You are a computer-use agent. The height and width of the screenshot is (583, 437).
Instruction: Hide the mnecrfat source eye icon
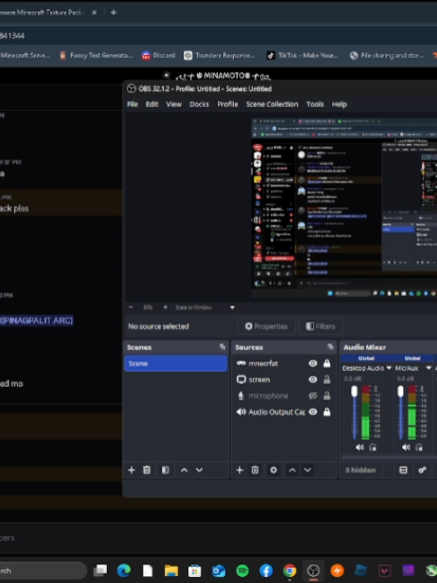pyautogui.click(x=313, y=363)
